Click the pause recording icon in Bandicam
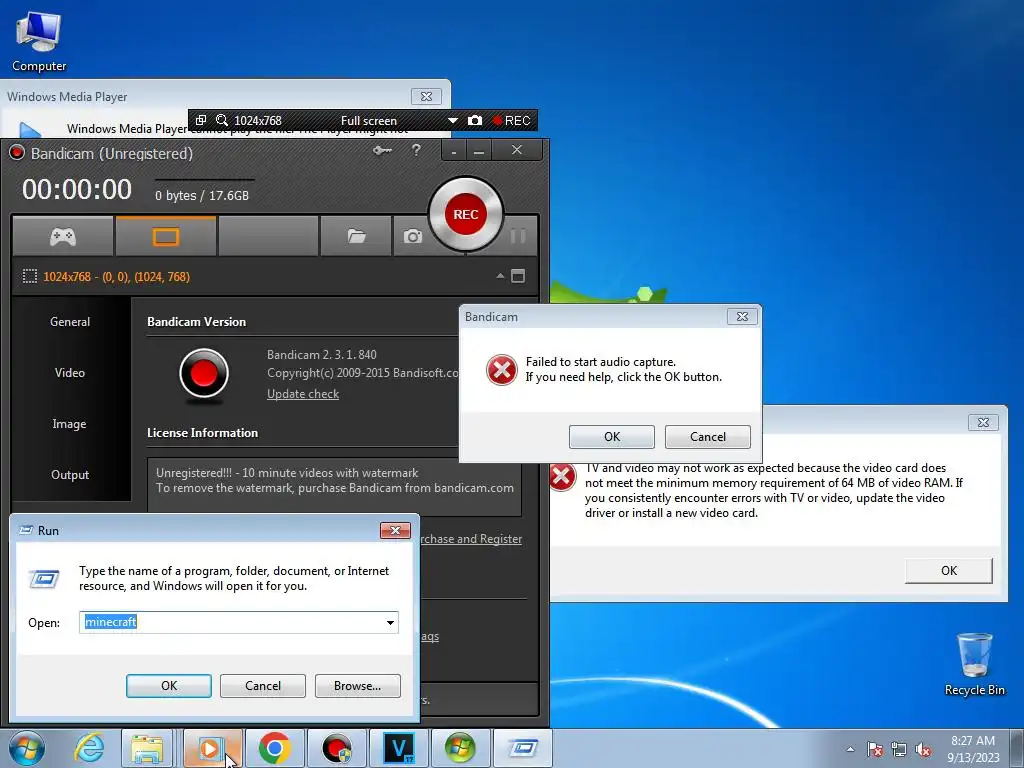The height and width of the screenshot is (768, 1024). click(518, 236)
